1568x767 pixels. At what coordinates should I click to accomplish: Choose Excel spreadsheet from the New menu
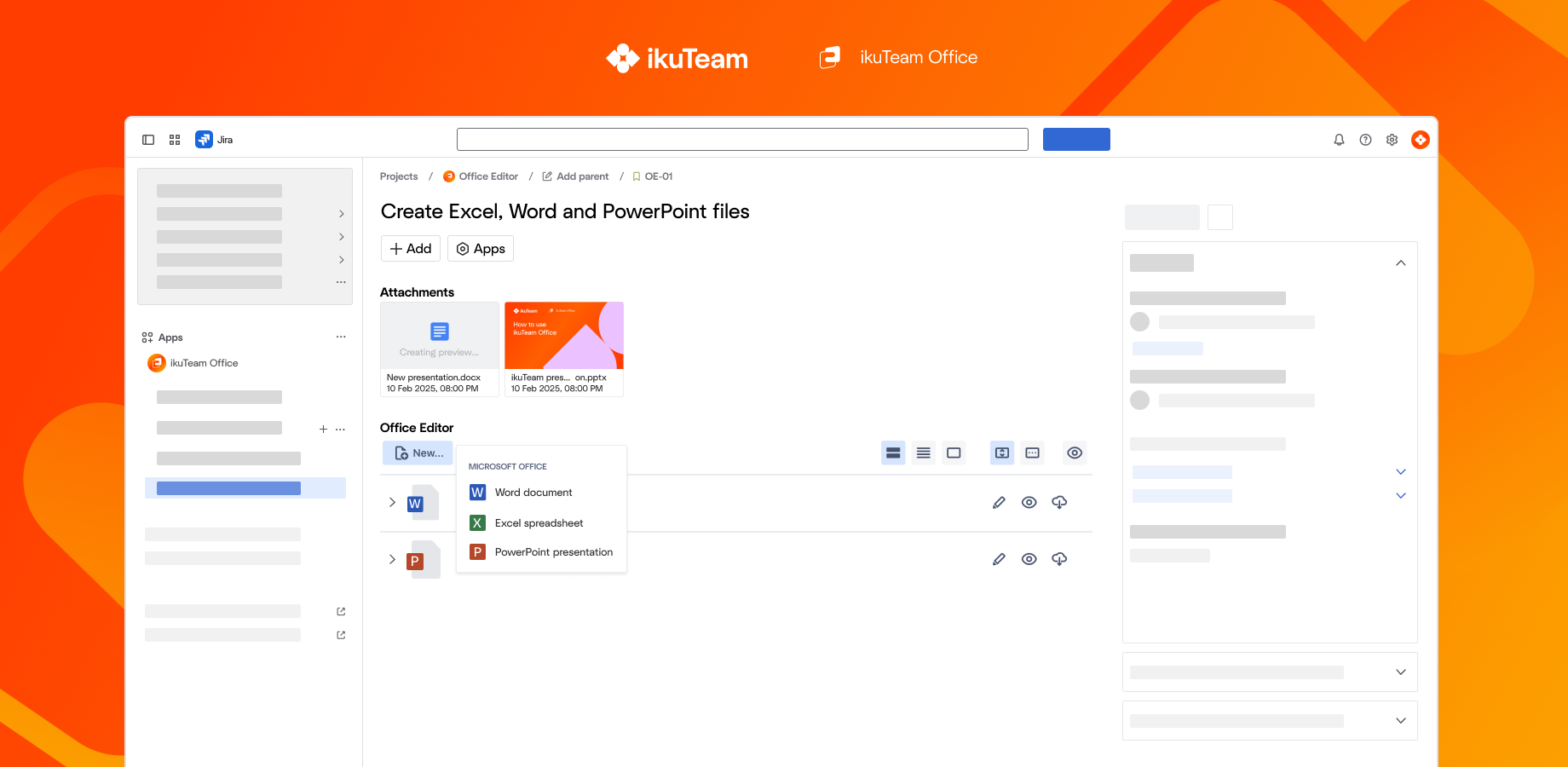coord(539,522)
